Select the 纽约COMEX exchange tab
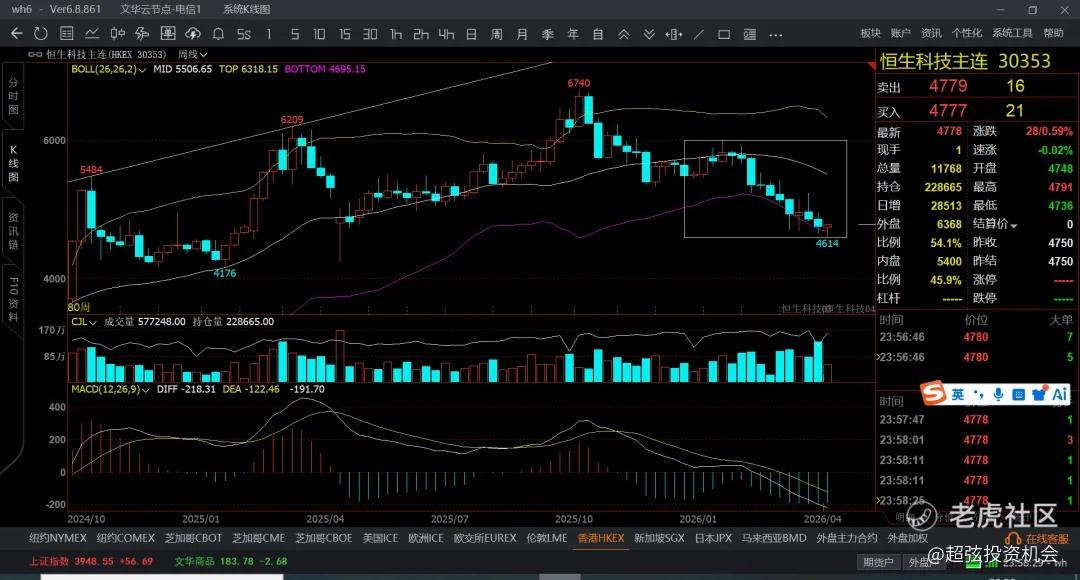1080x580 pixels. (125, 538)
